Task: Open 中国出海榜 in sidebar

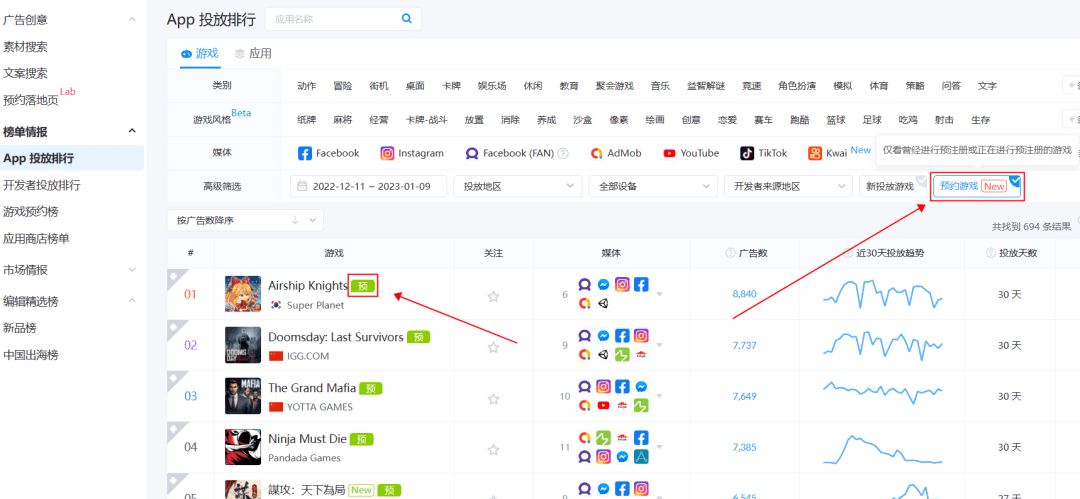Action: [31, 355]
